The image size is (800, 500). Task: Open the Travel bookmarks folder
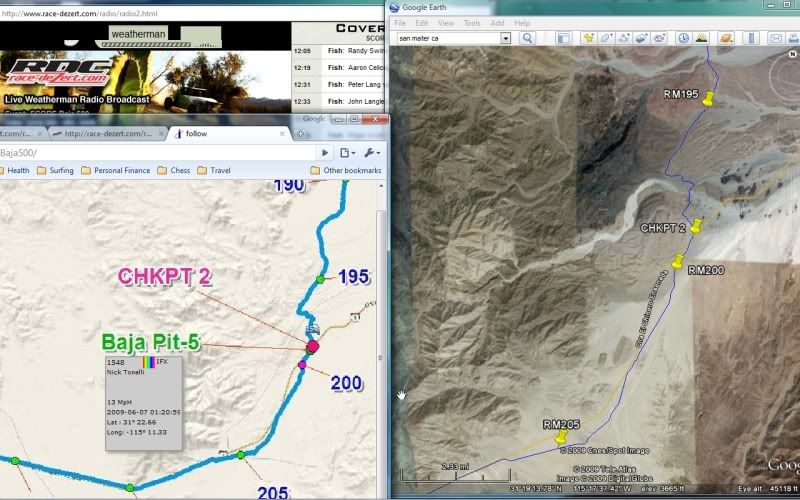click(214, 170)
